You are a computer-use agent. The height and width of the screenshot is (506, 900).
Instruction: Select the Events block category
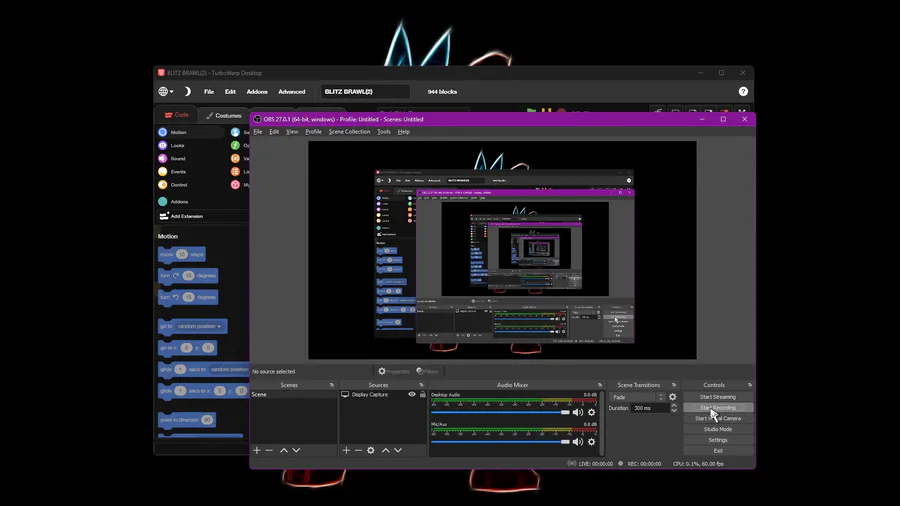pyautogui.click(x=172, y=172)
